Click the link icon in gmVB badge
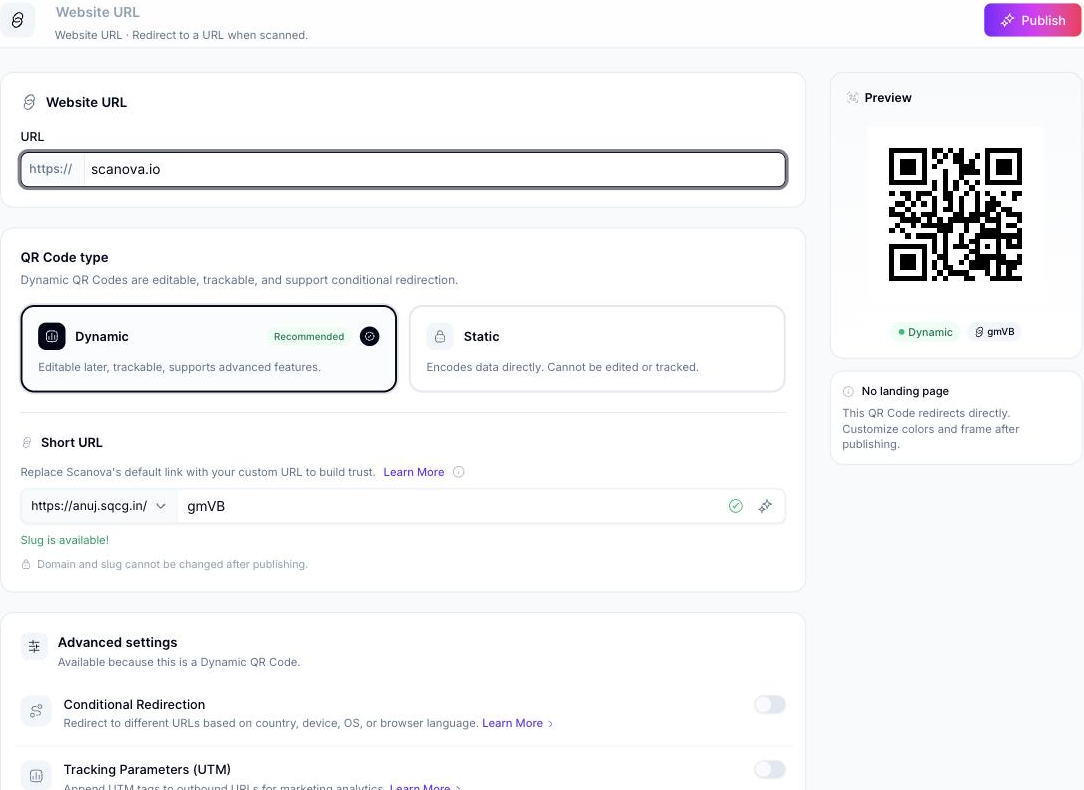Viewport: 1084px width, 790px height. point(979,332)
